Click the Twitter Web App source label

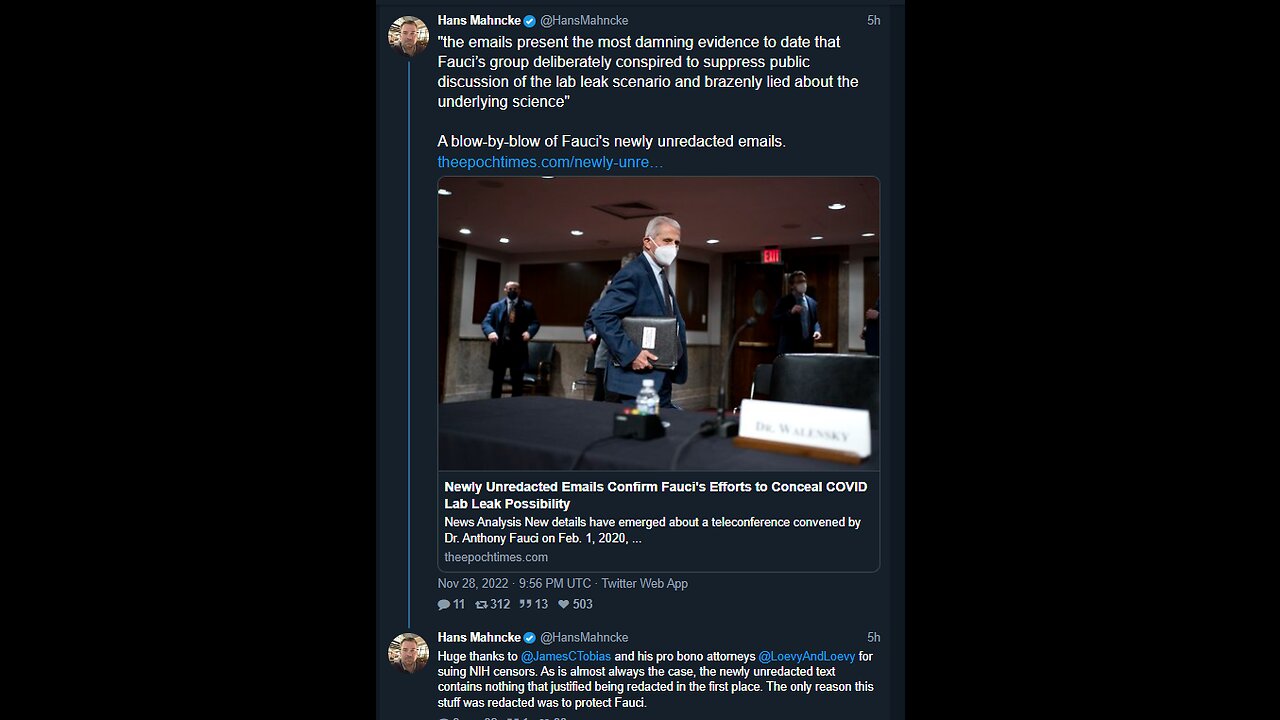pyautogui.click(x=644, y=583)
